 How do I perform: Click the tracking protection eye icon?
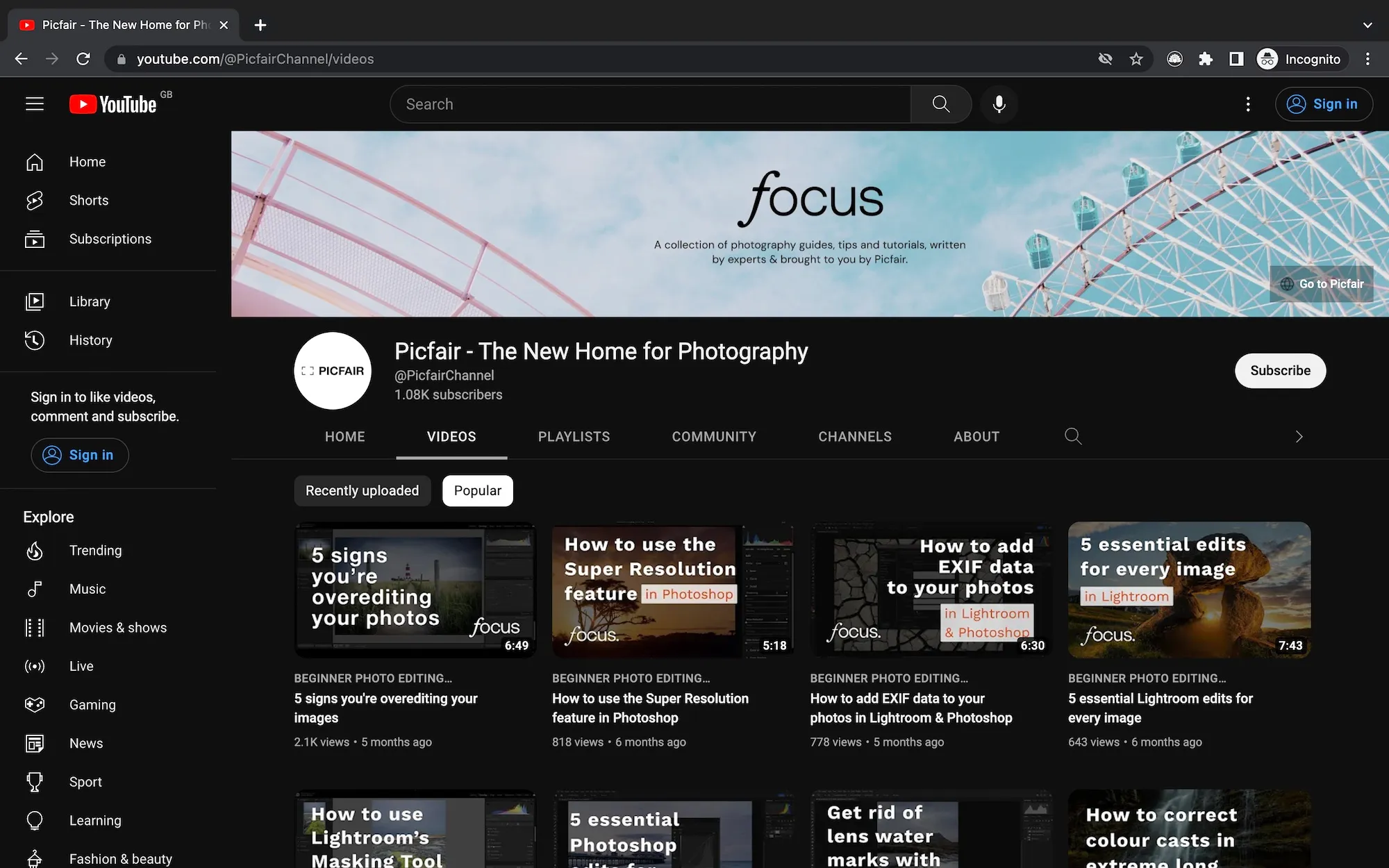coord(1106,59)
